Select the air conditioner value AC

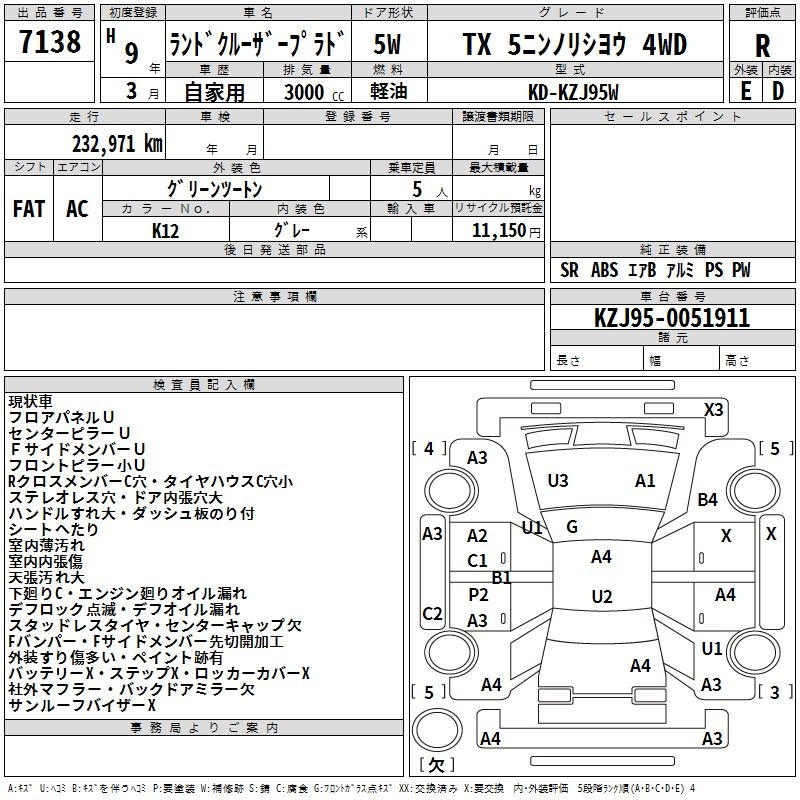[77, 209]
